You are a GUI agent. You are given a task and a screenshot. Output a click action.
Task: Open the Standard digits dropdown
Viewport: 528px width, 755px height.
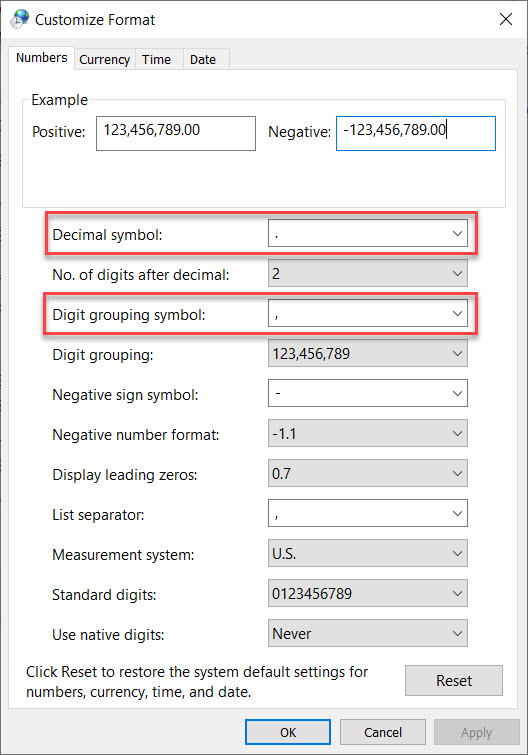368,593
